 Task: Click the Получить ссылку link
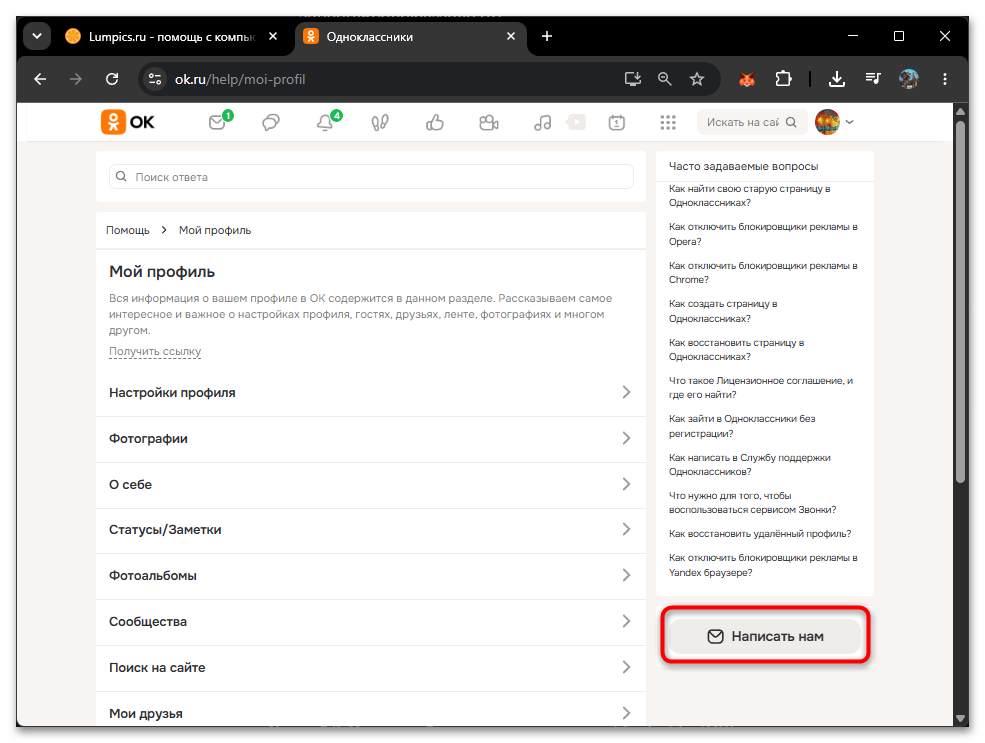click(155, 351)
